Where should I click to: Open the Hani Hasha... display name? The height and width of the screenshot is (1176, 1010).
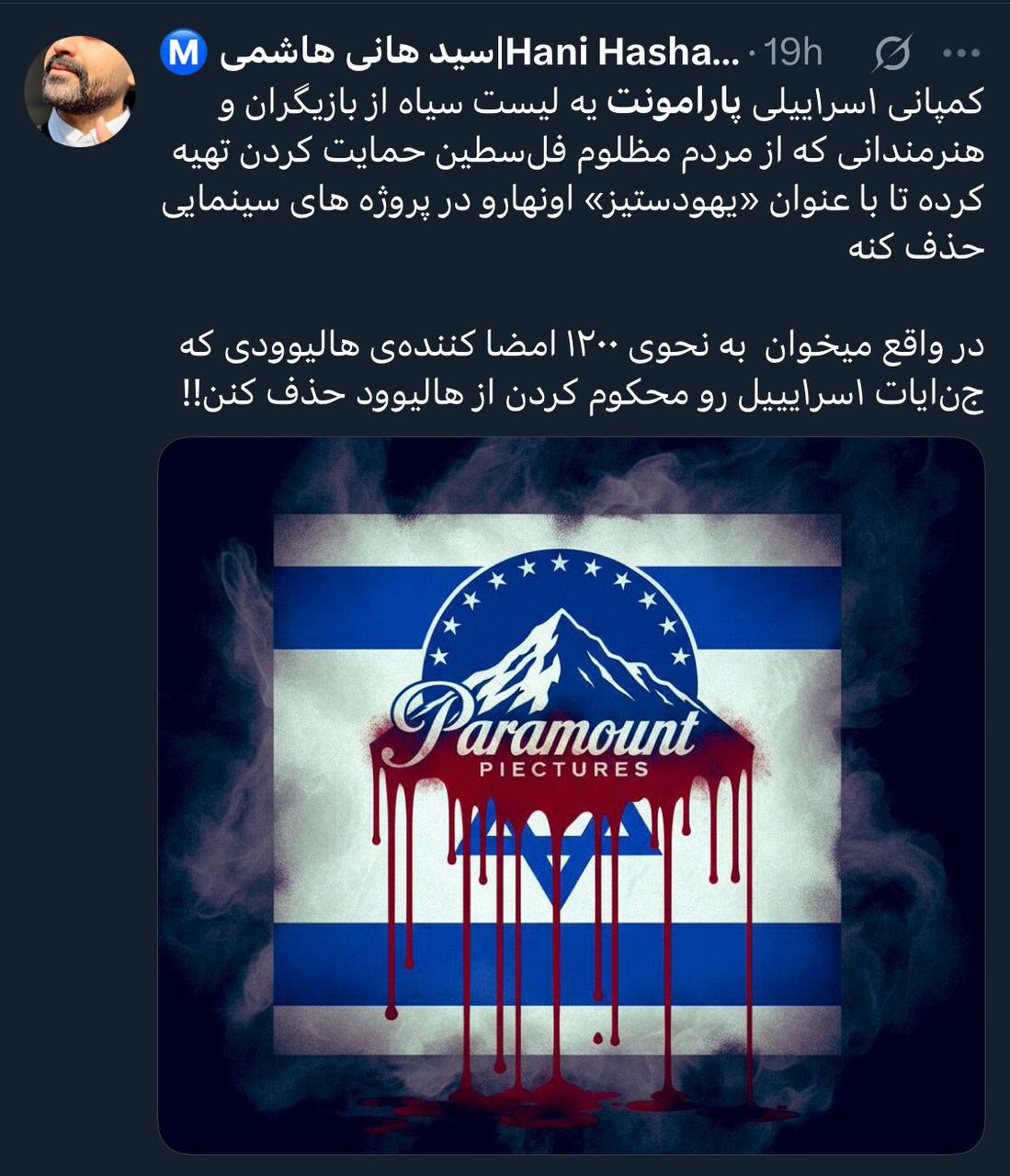pyautogui.click(x=622, y=52)
